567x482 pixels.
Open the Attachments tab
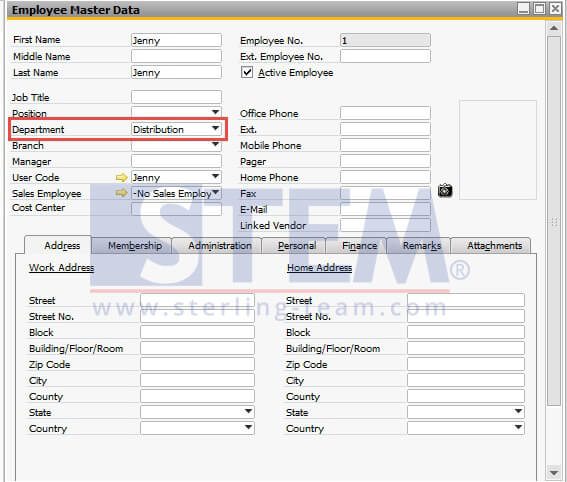[x=491, y=246]
